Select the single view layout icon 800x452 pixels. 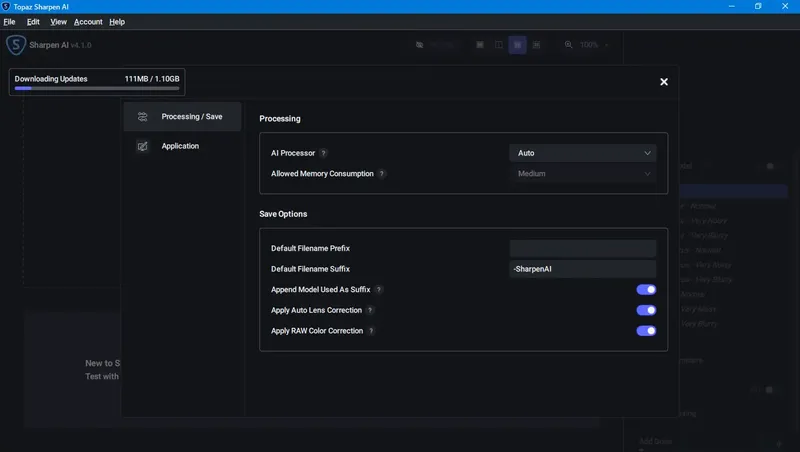[x=480, y=45]
